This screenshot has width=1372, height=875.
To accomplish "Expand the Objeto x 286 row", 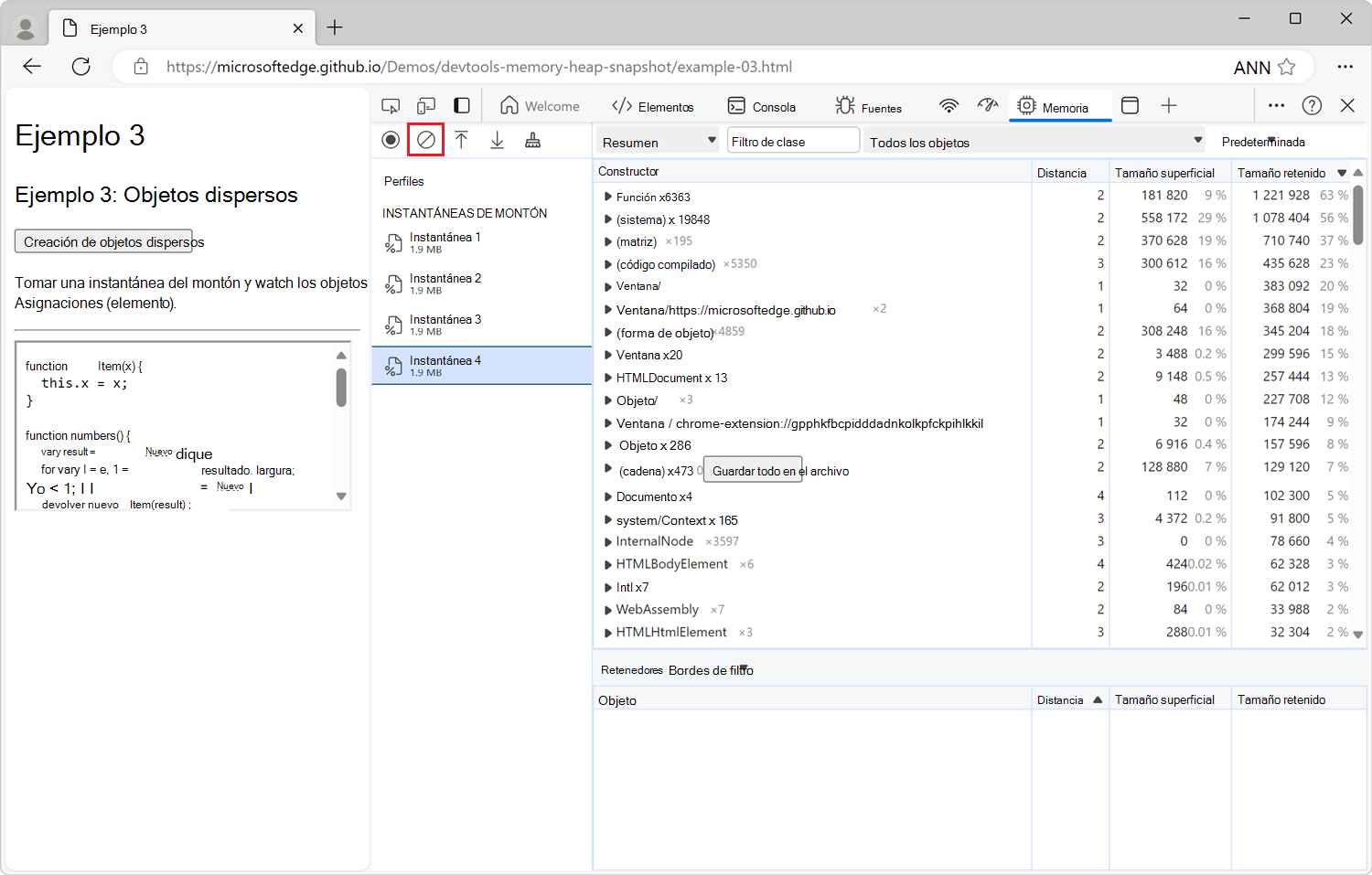I will 608,445.
